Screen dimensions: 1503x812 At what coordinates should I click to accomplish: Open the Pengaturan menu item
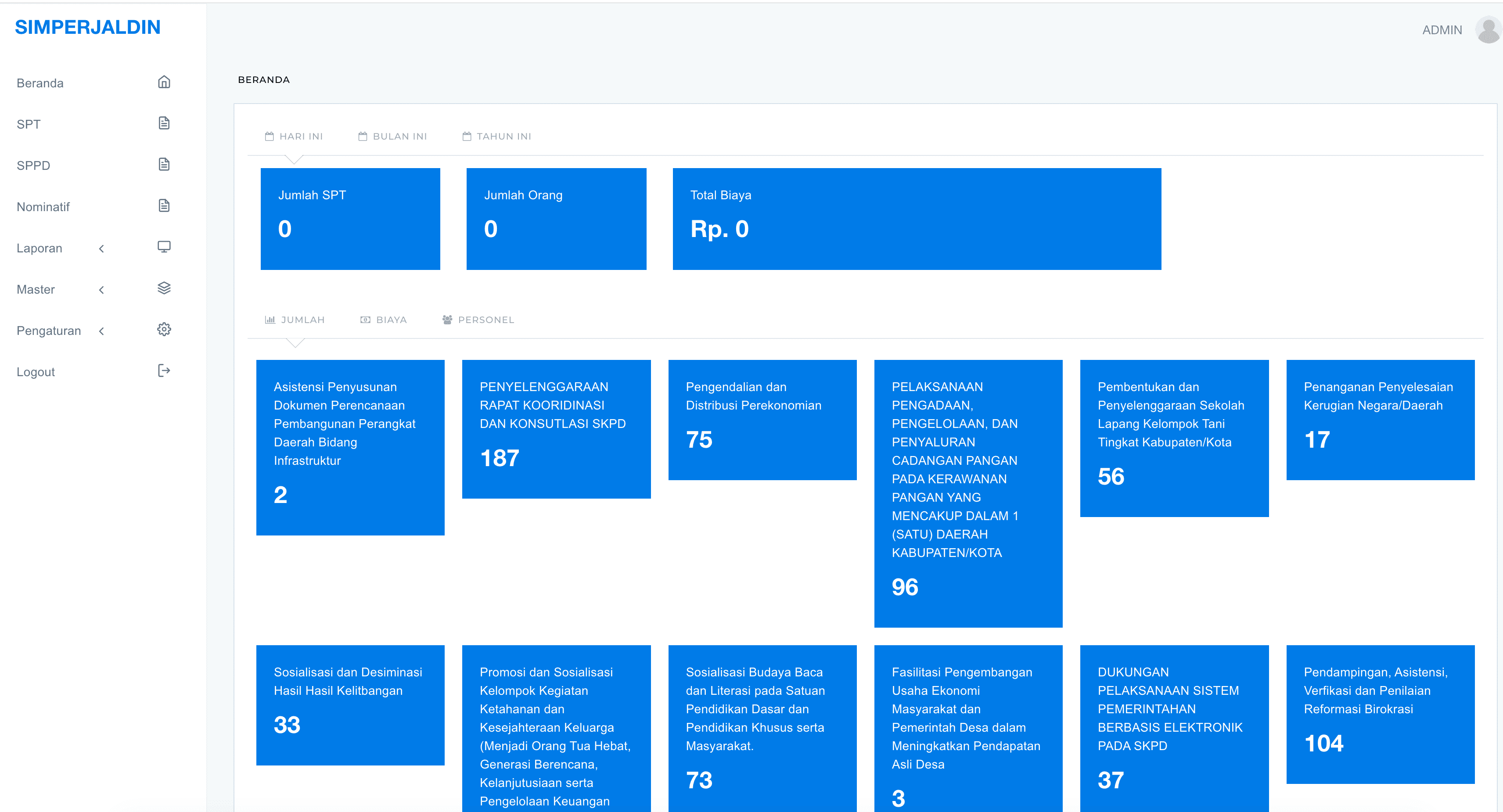click(48, 331)
